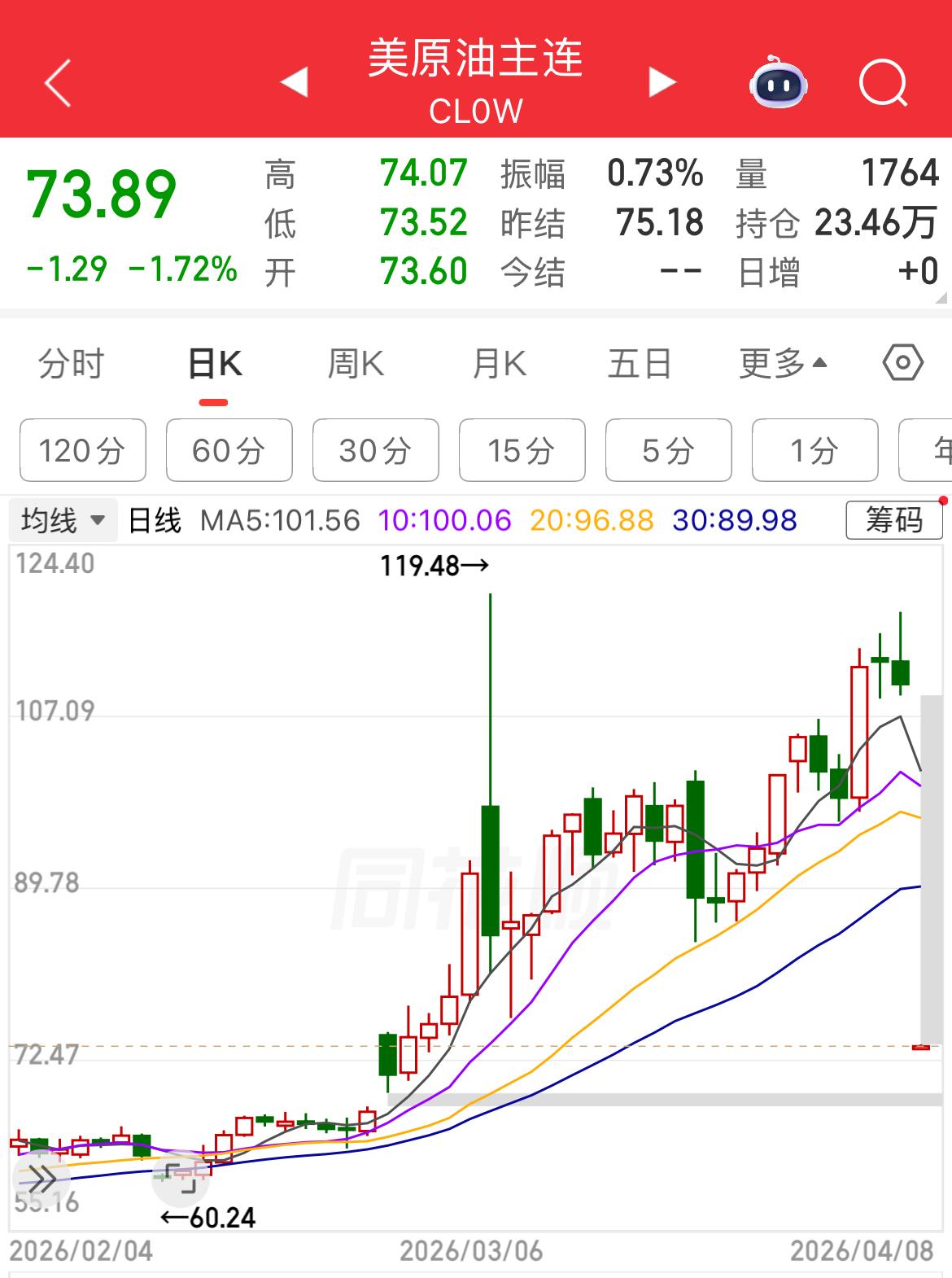Tap the 2026/03/06 date label
This screenshot has height=1278, width=952.
click(x=471, y=1251)
